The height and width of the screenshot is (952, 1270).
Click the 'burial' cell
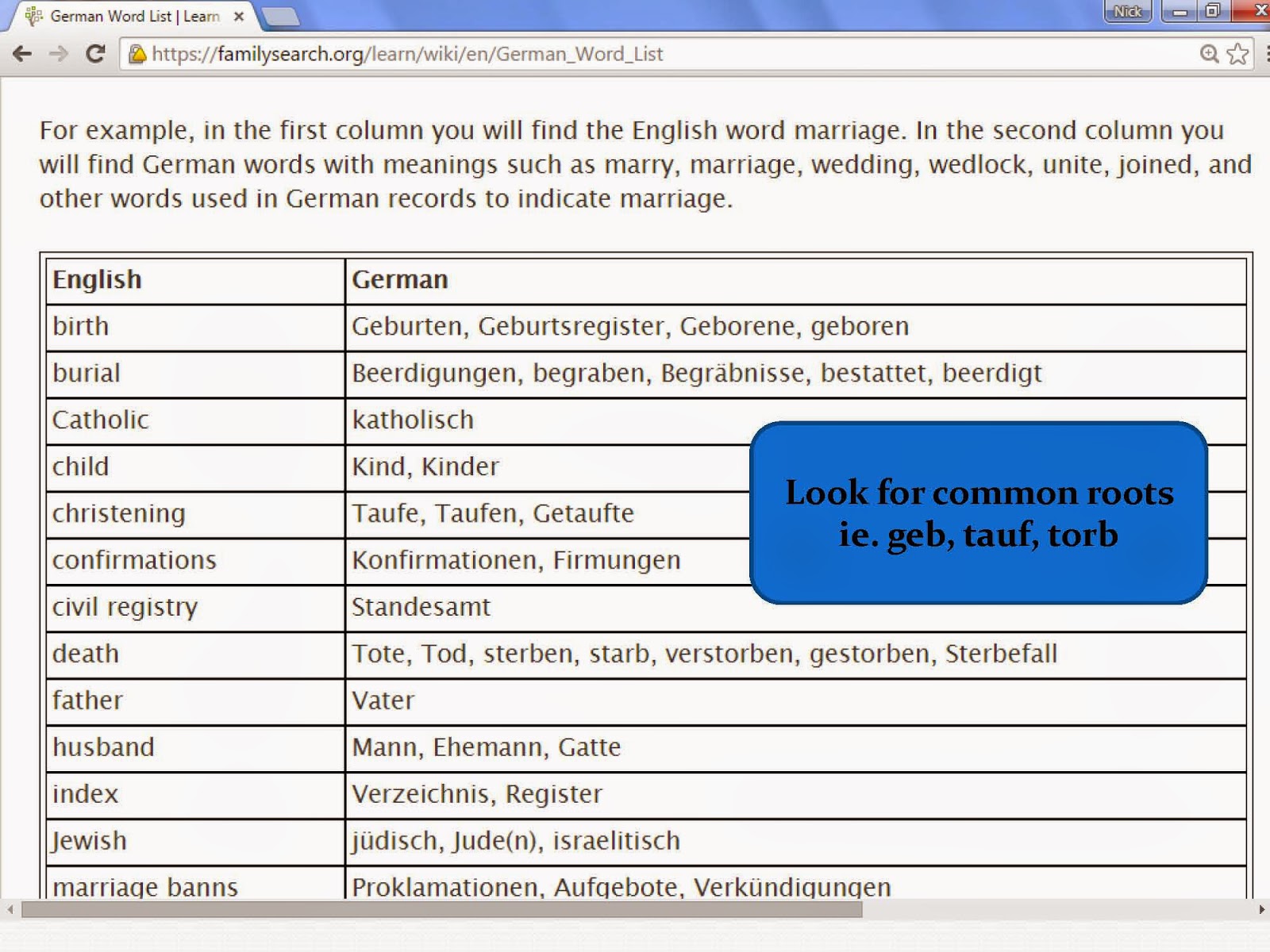click(x=195, y=374)
